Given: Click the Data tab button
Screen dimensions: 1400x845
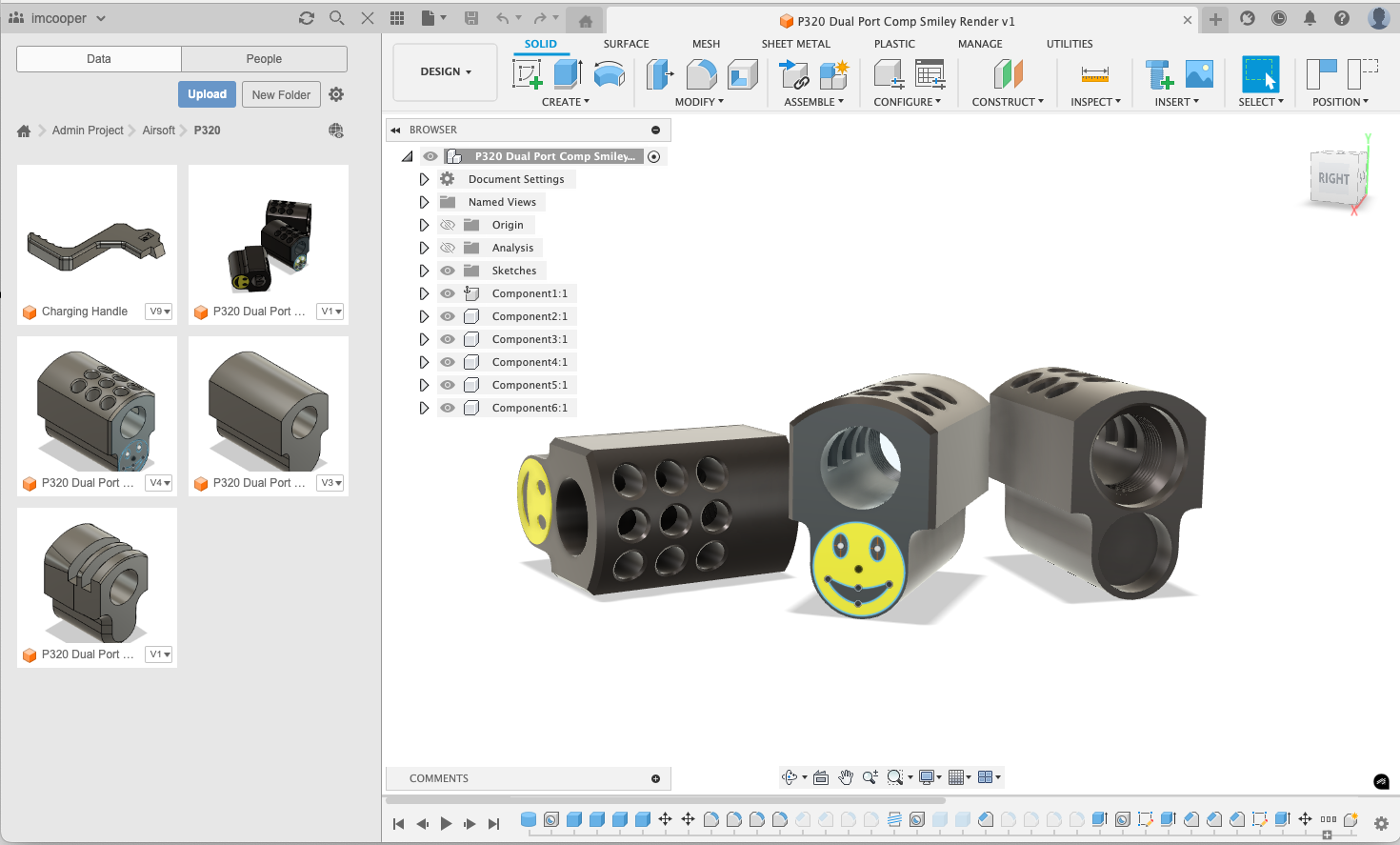Looking at the screenshot, I should (99, 59).
